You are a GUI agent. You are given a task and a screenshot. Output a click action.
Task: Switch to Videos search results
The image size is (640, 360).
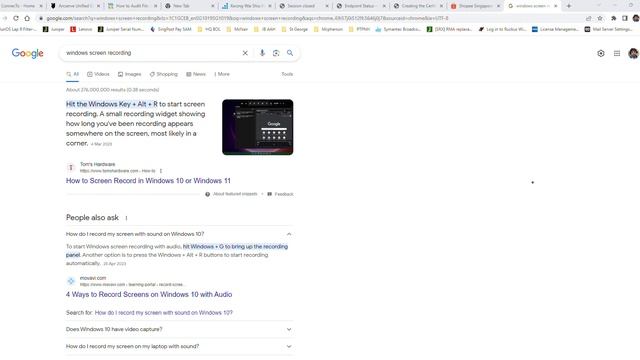tap(98, 74)
